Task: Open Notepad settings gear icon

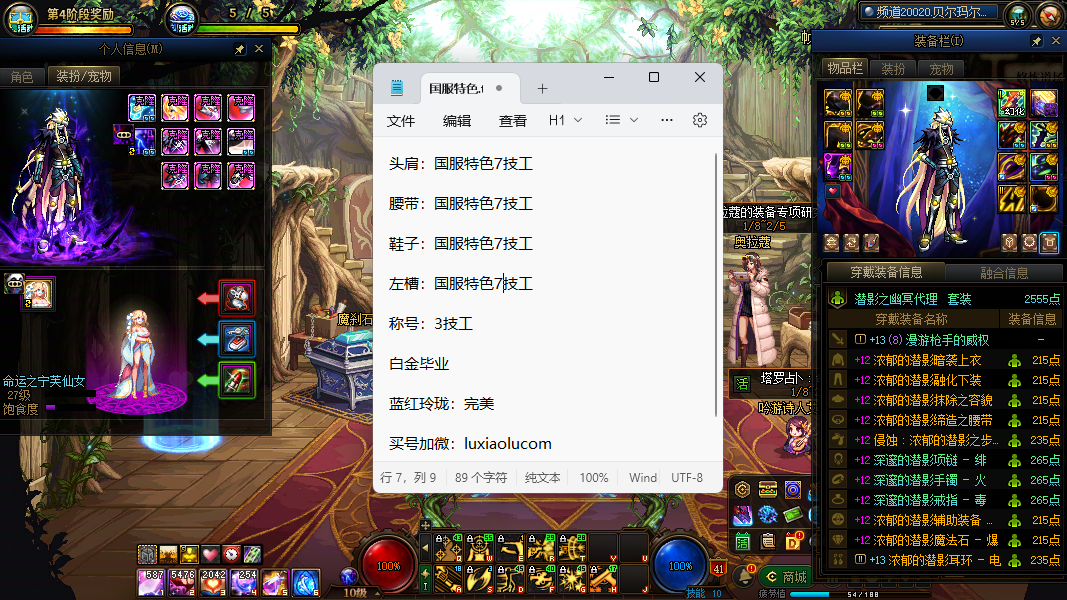Action: [700, 120]
